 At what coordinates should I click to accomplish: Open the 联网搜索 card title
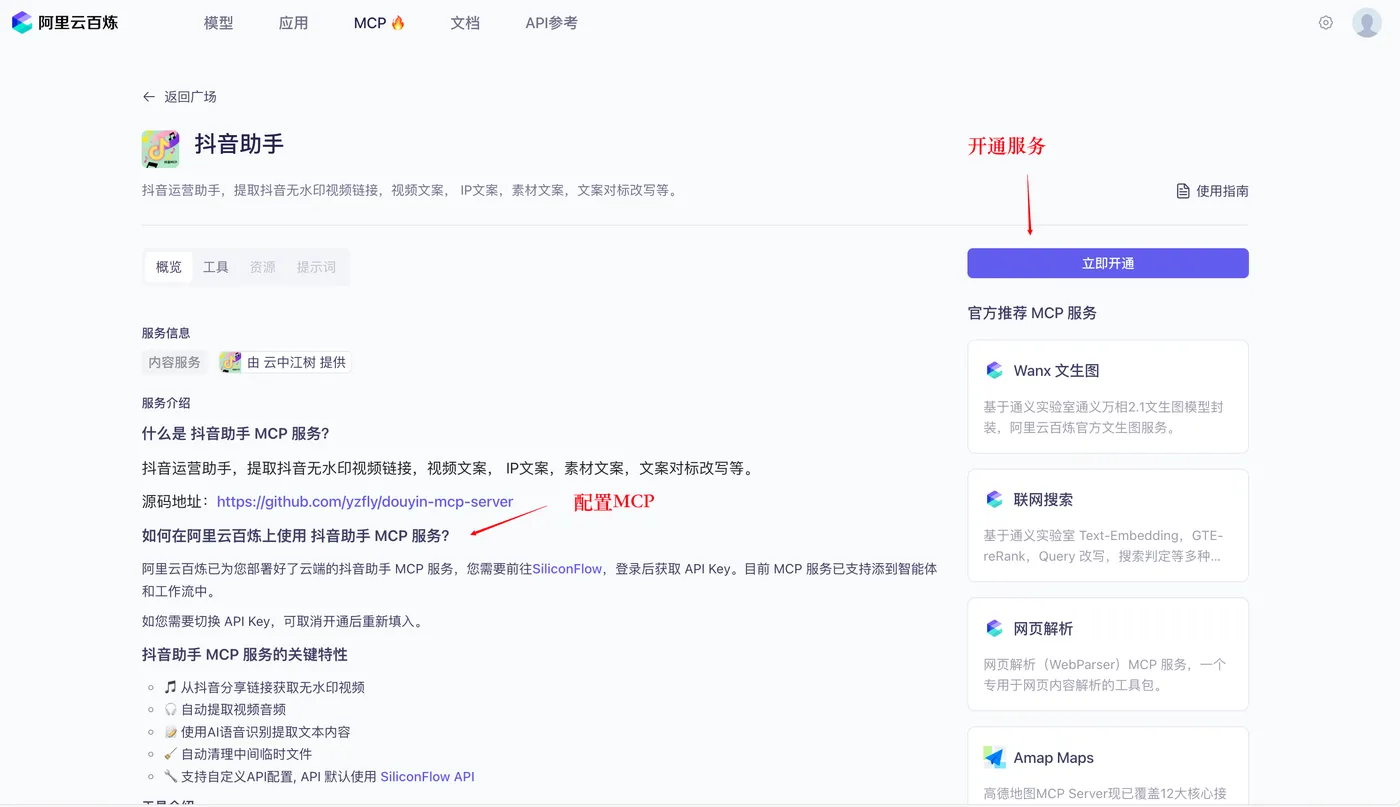pos(1043,500)
